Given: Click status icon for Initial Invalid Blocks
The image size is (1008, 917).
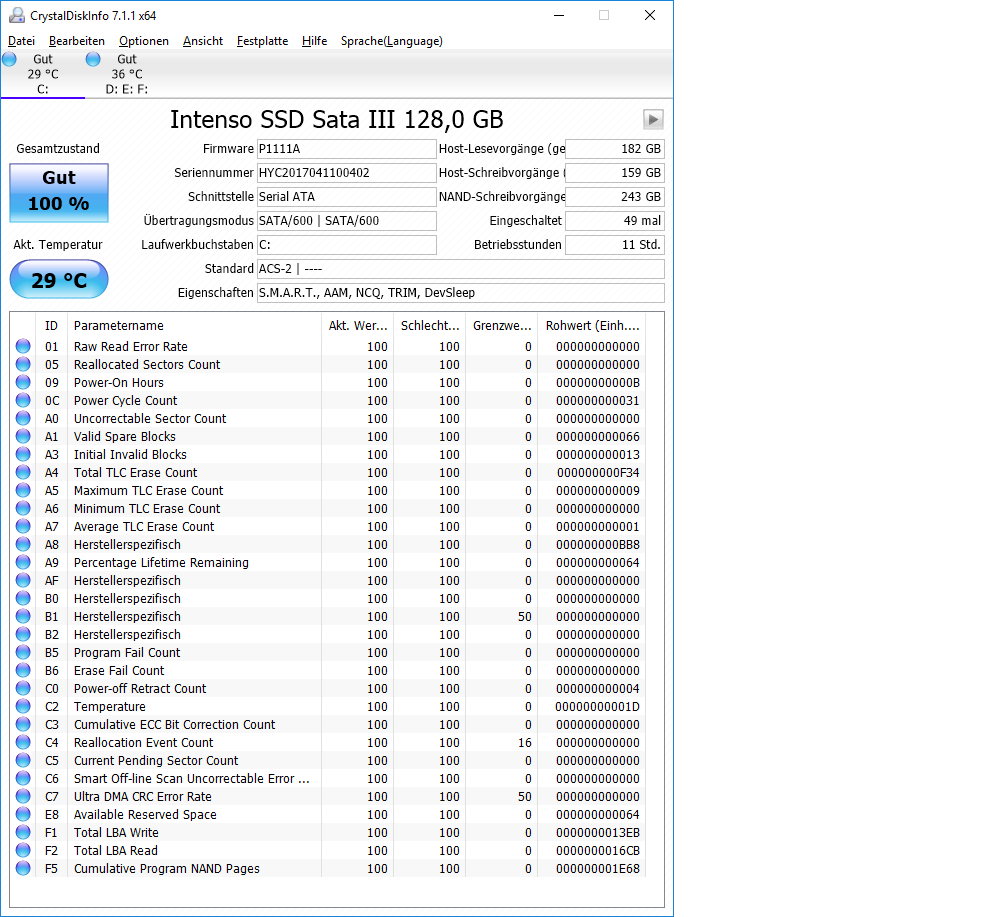Looking at the screenshot, I should click(23, 454).
